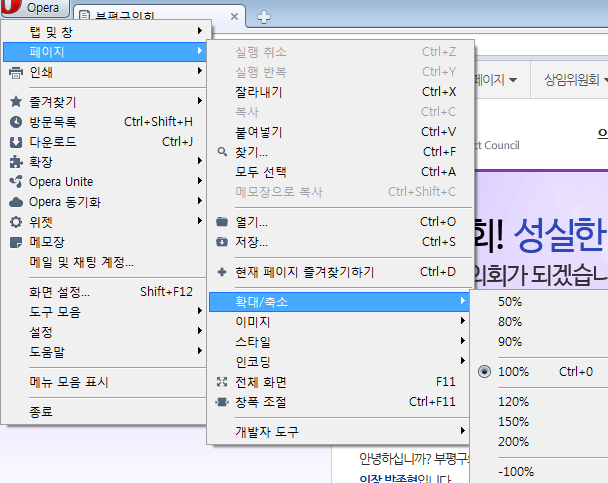
Task: Click the clock icon for 방문목록
Action: [x=16, y=122]
